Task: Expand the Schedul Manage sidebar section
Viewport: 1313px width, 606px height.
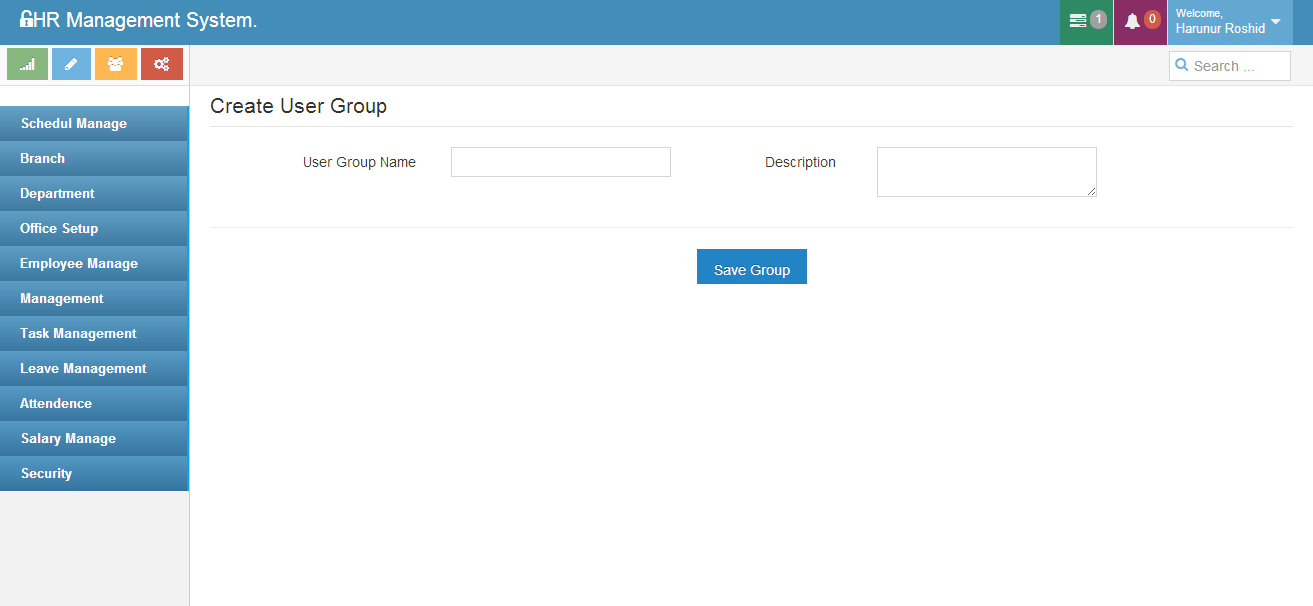Action: [x=74, y=124]
